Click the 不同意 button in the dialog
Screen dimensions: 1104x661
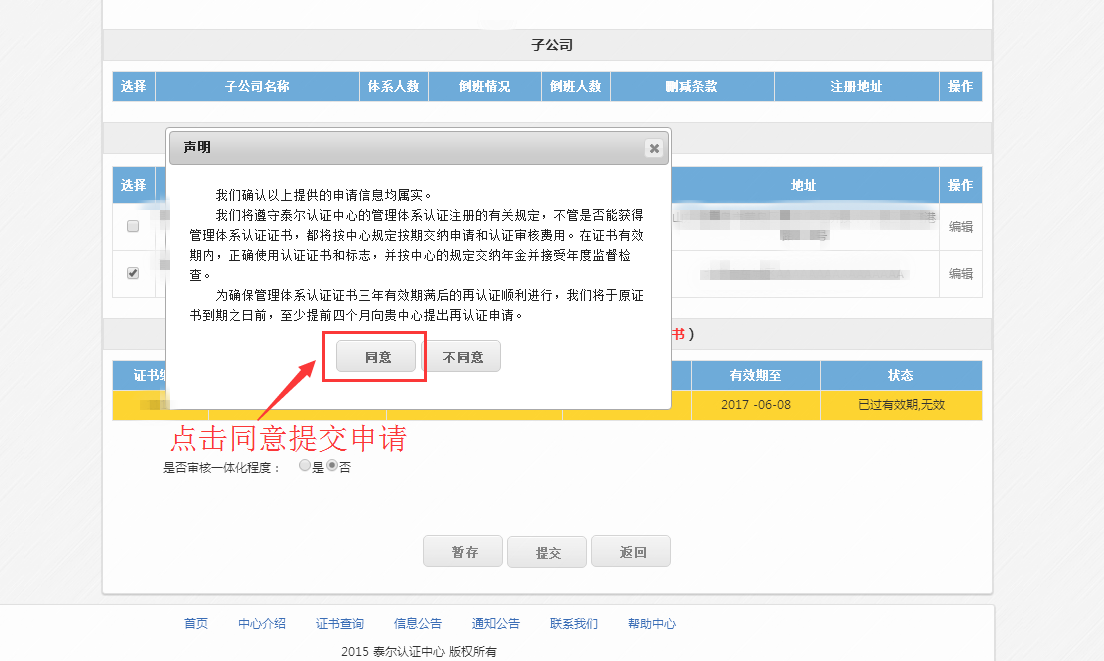tap(462, 357)
